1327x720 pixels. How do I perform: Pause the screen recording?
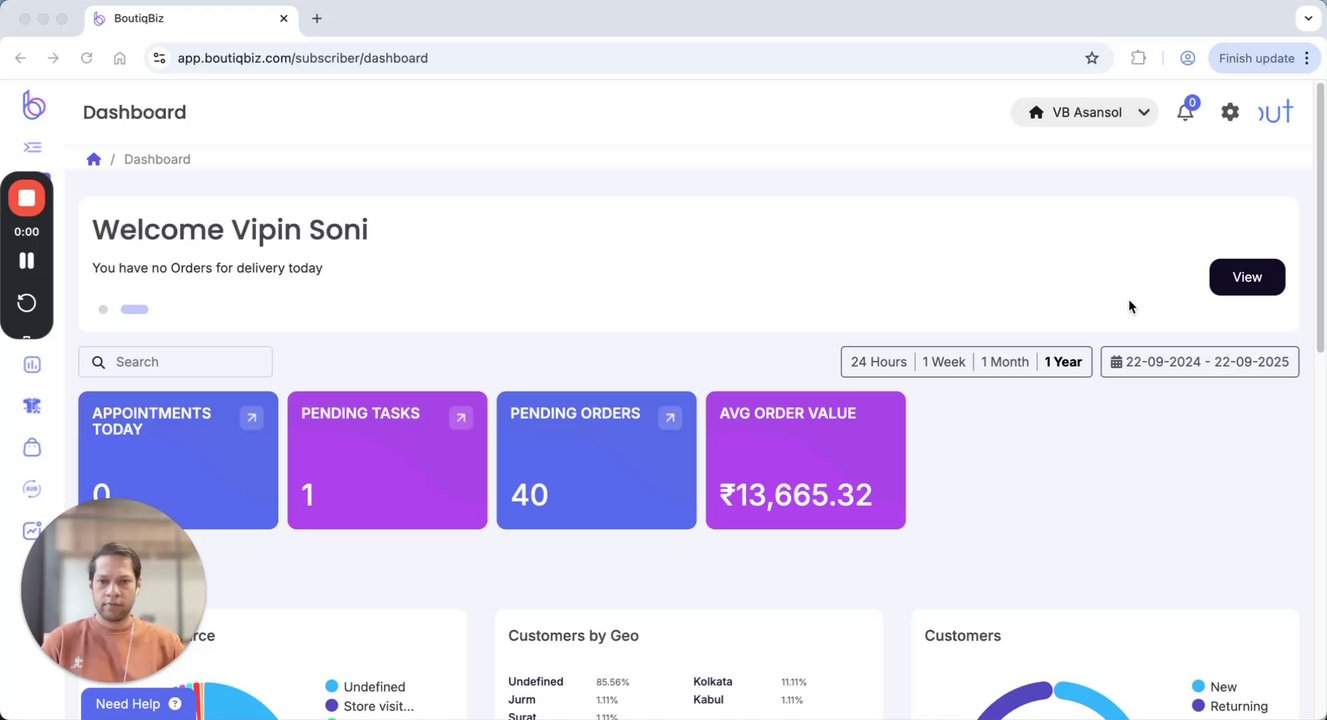pos(27,260)
